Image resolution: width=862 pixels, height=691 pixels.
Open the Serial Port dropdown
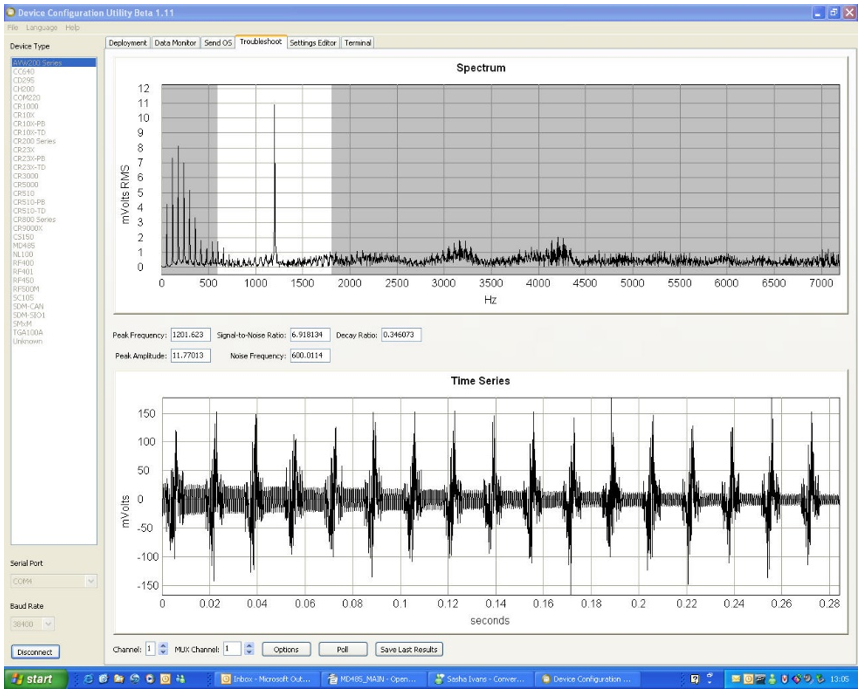pos(91,581)
